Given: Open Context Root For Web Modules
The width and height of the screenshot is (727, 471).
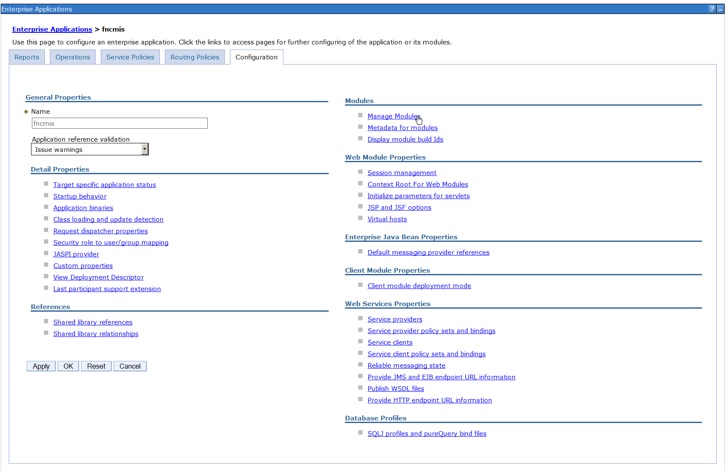Looking at the screenshot, I should (x=418, y=185).
